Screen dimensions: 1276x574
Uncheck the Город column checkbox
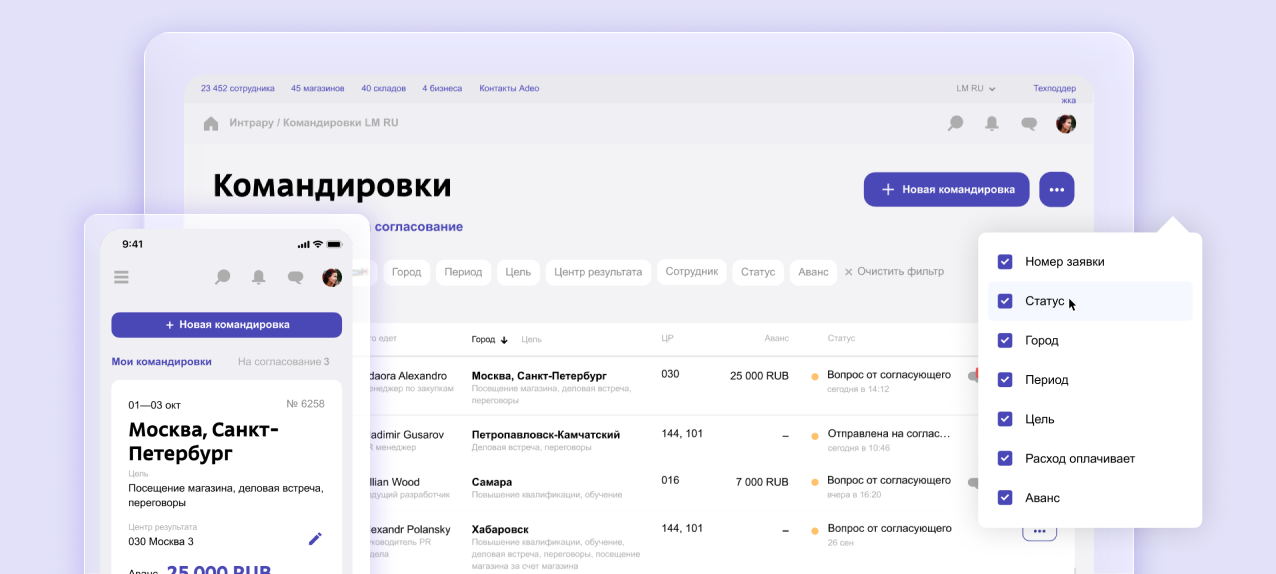coord(1005,340)
